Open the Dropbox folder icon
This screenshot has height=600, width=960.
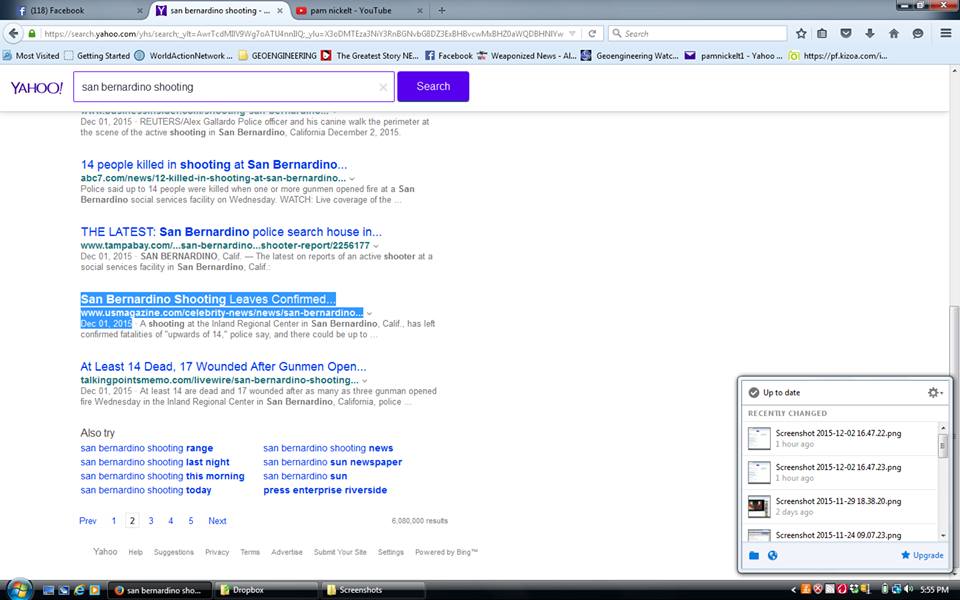coord(754,555)
